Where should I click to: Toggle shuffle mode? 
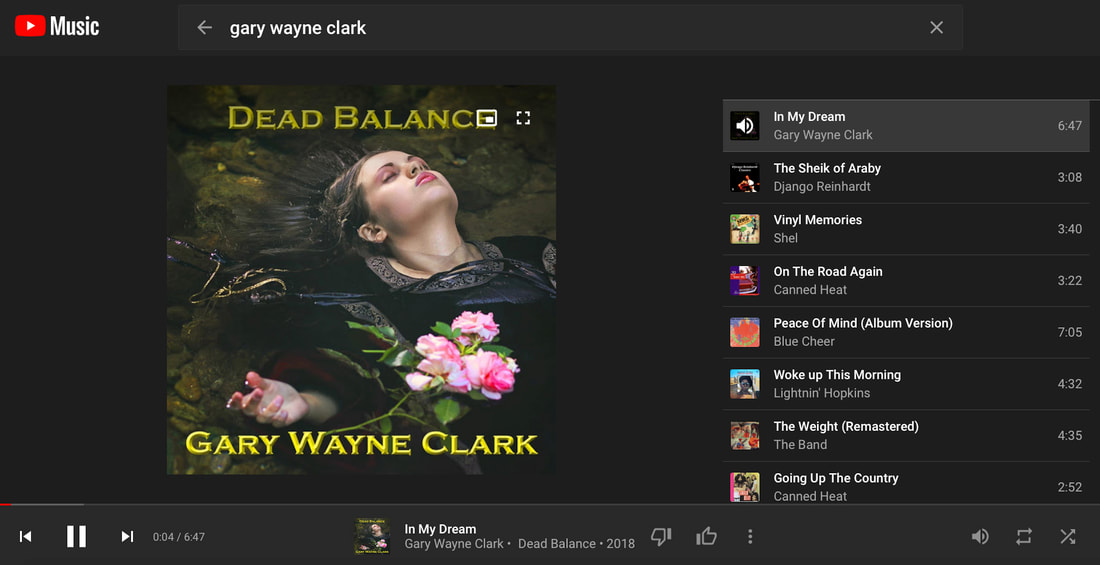(x=1068, y=536)
